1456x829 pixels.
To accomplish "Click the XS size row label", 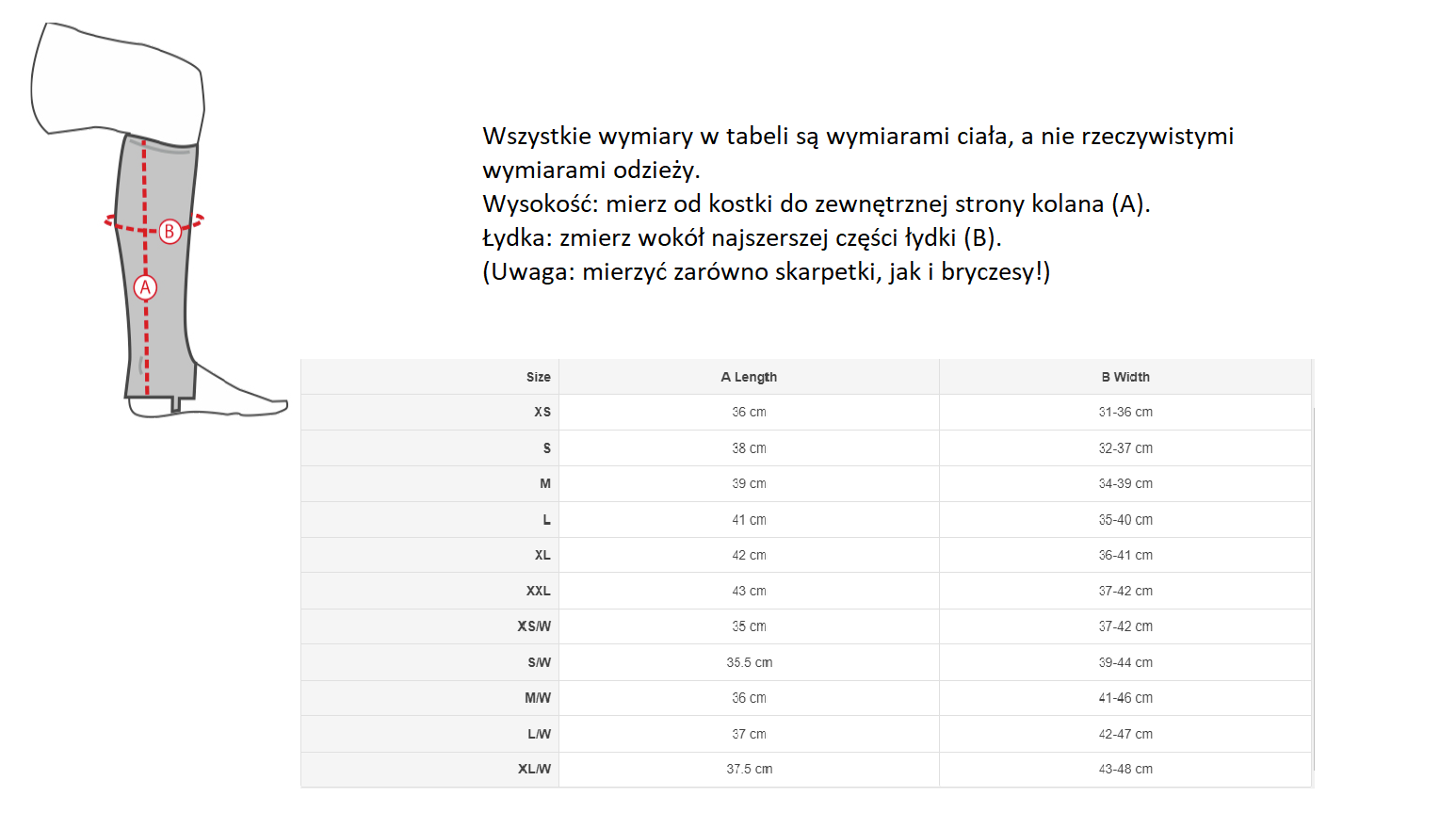I will 542,412.
